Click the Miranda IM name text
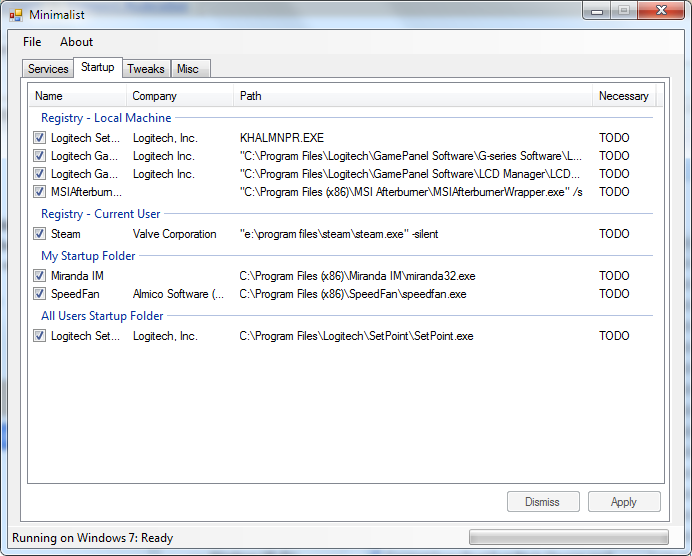Viewport: 692px width, 556px height. pyautogui.click(x=77, y=276)
